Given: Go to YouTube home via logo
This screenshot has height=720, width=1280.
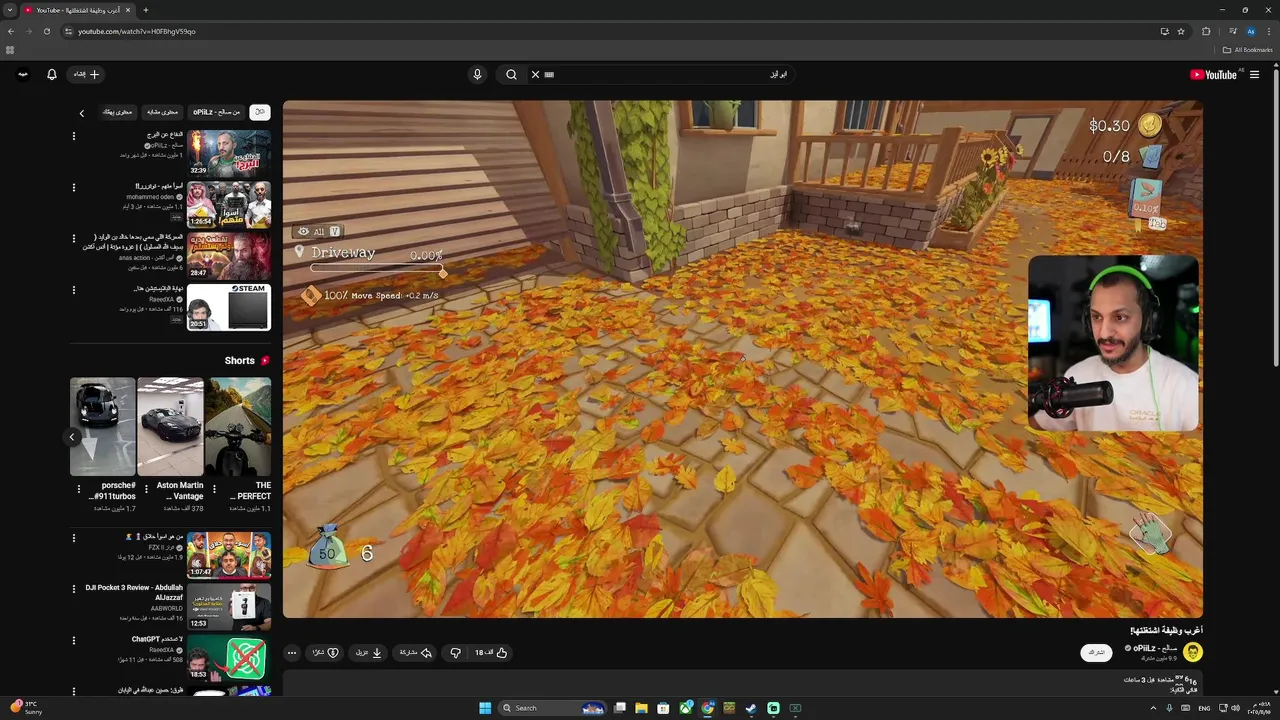Looking at the screenshot, I should (x=1215, y=74).
